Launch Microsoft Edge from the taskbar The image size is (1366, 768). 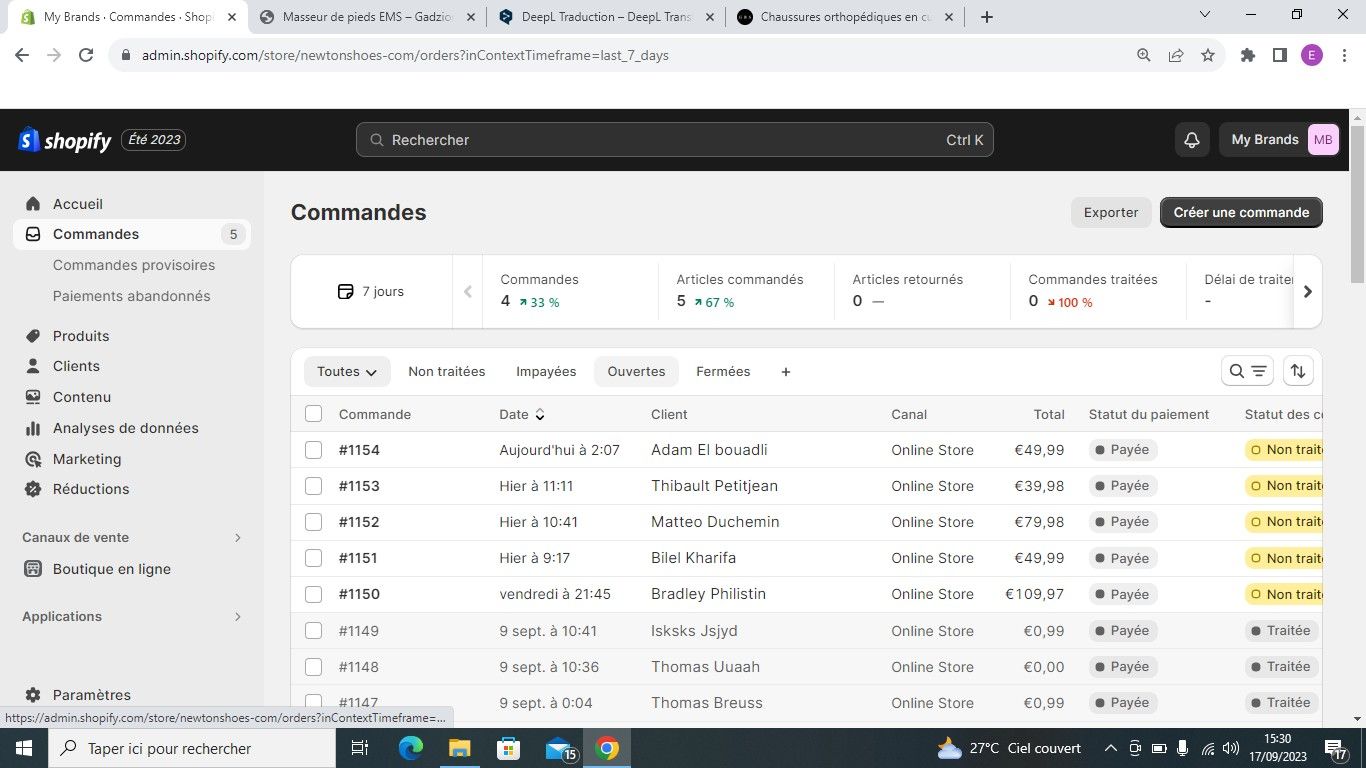(x=410, y=748)
